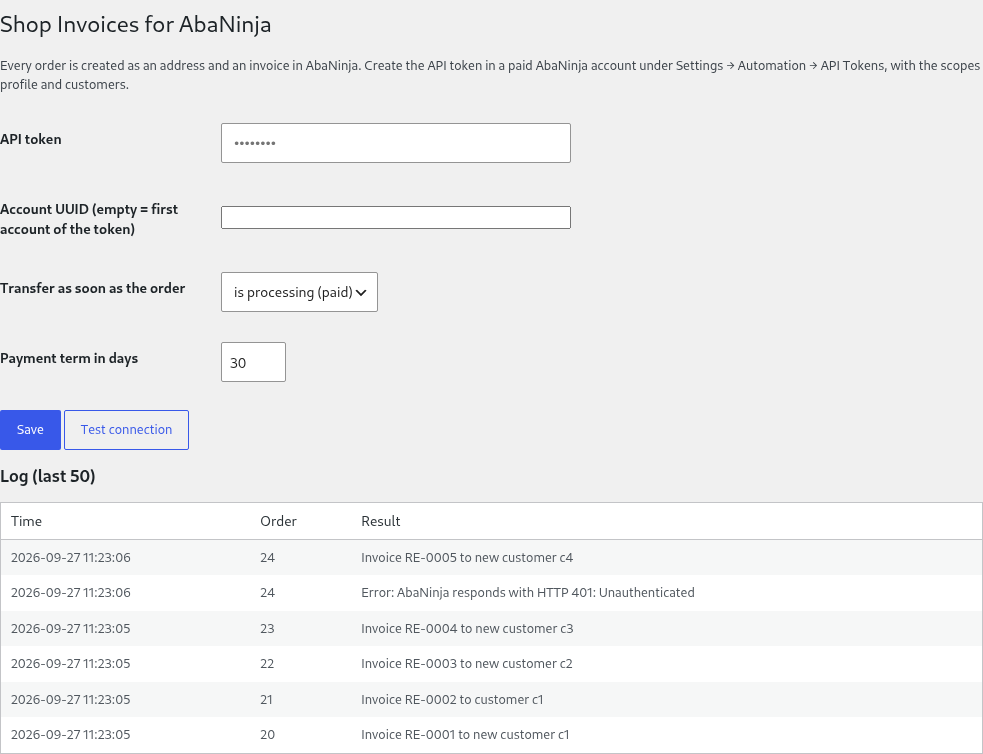Click the Result column header

(381, 521)
